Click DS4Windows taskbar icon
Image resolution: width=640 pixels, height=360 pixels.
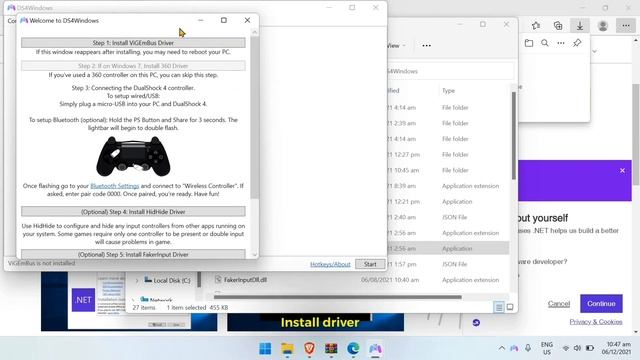[375, 349]
